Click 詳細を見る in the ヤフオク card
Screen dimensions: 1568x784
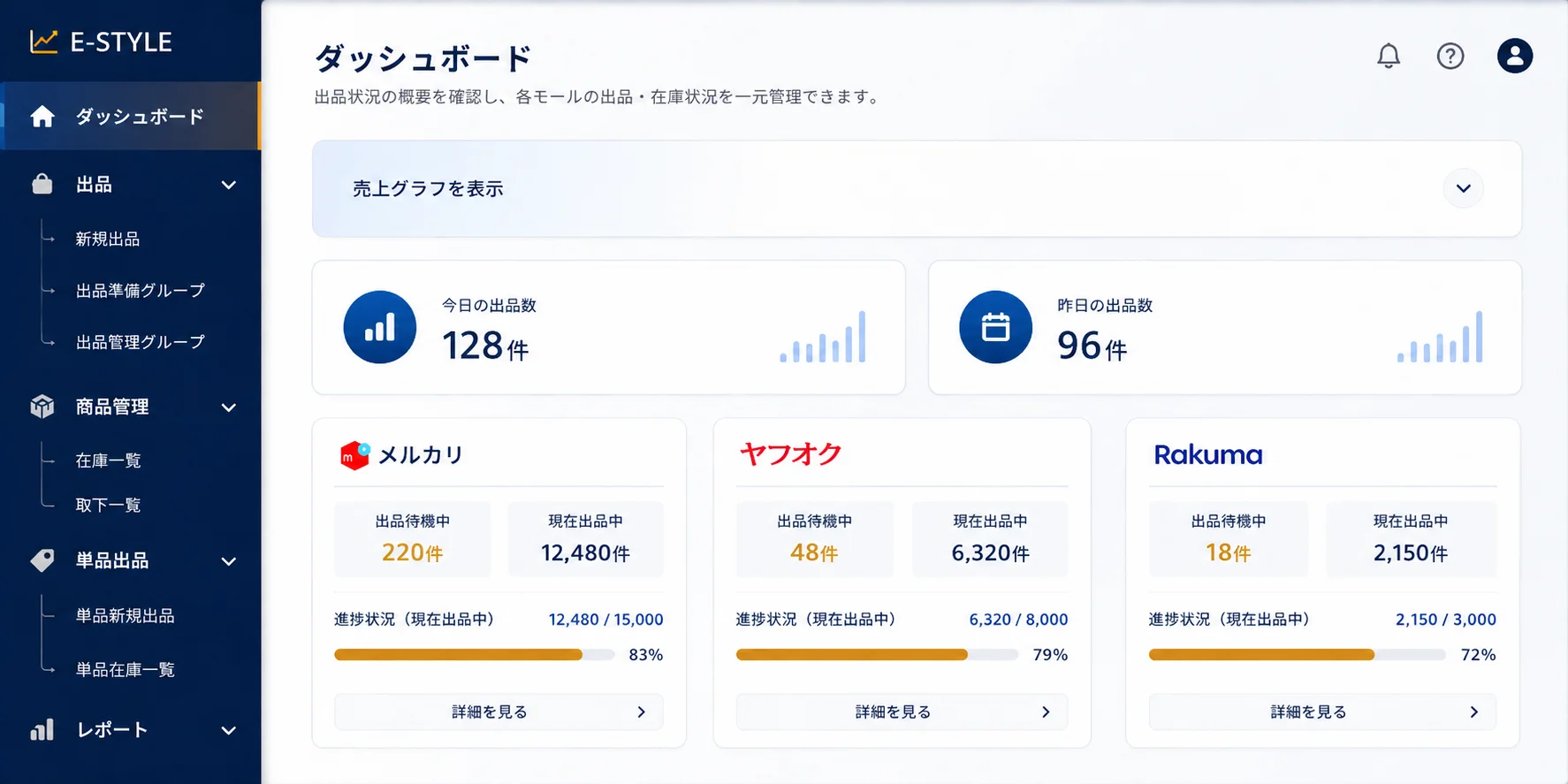(x=902, y=712)
